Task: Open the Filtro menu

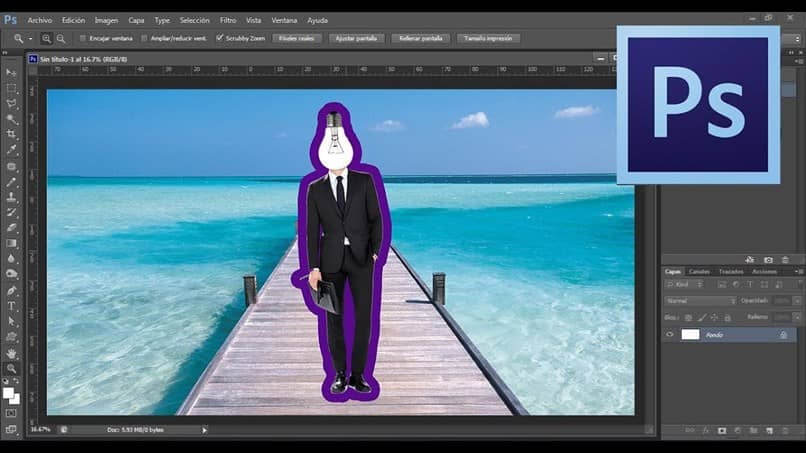Action: 228,21
